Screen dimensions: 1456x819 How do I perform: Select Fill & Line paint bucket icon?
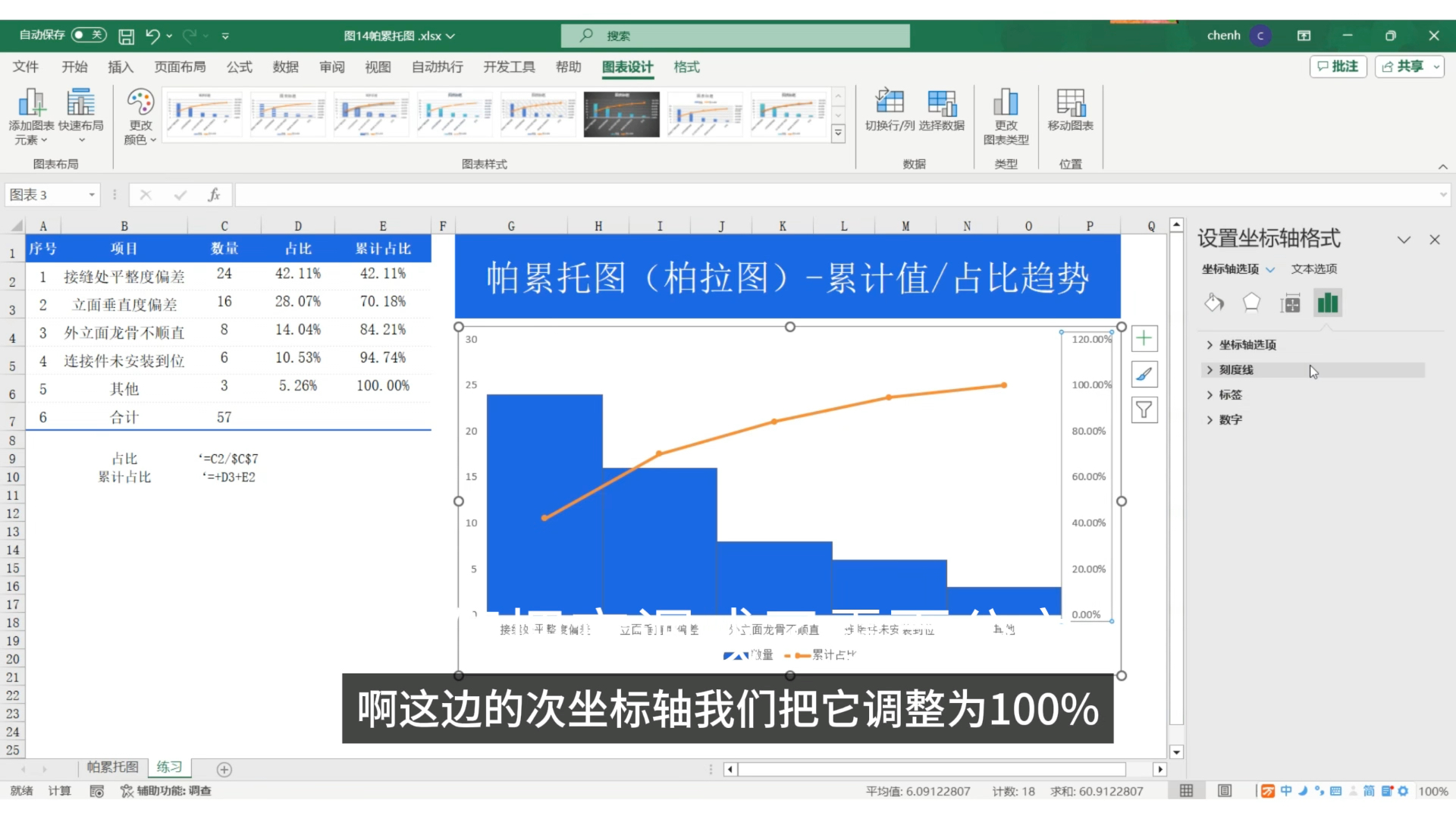tap(1214, 303)
